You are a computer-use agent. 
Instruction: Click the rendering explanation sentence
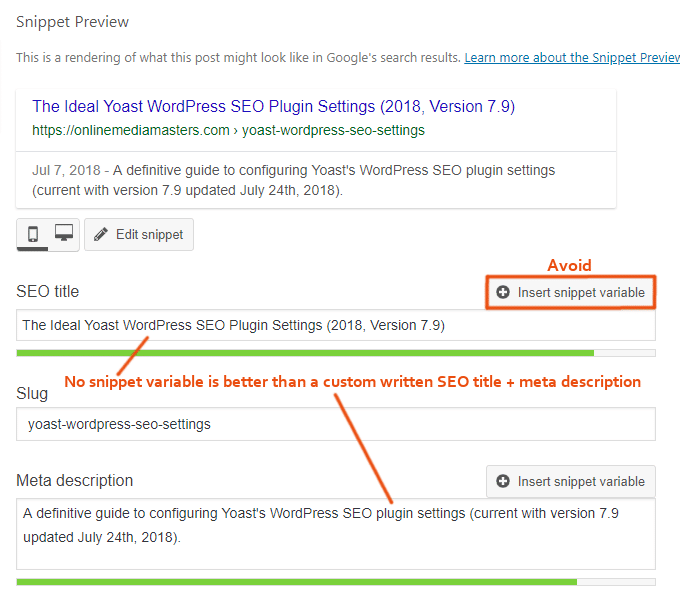pos(238,58)
